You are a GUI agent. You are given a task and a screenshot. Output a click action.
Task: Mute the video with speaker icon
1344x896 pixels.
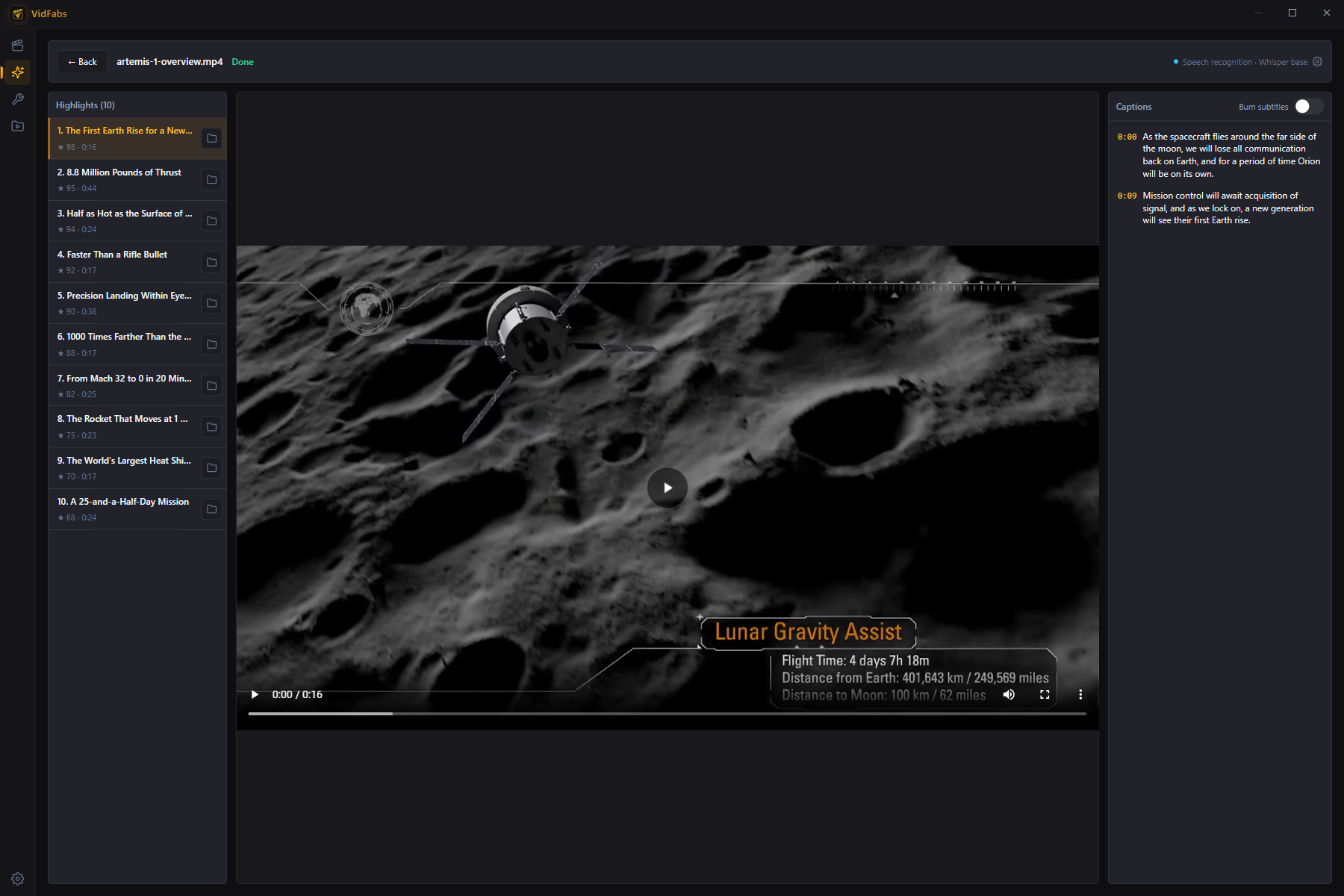[x=1009, y=694]
